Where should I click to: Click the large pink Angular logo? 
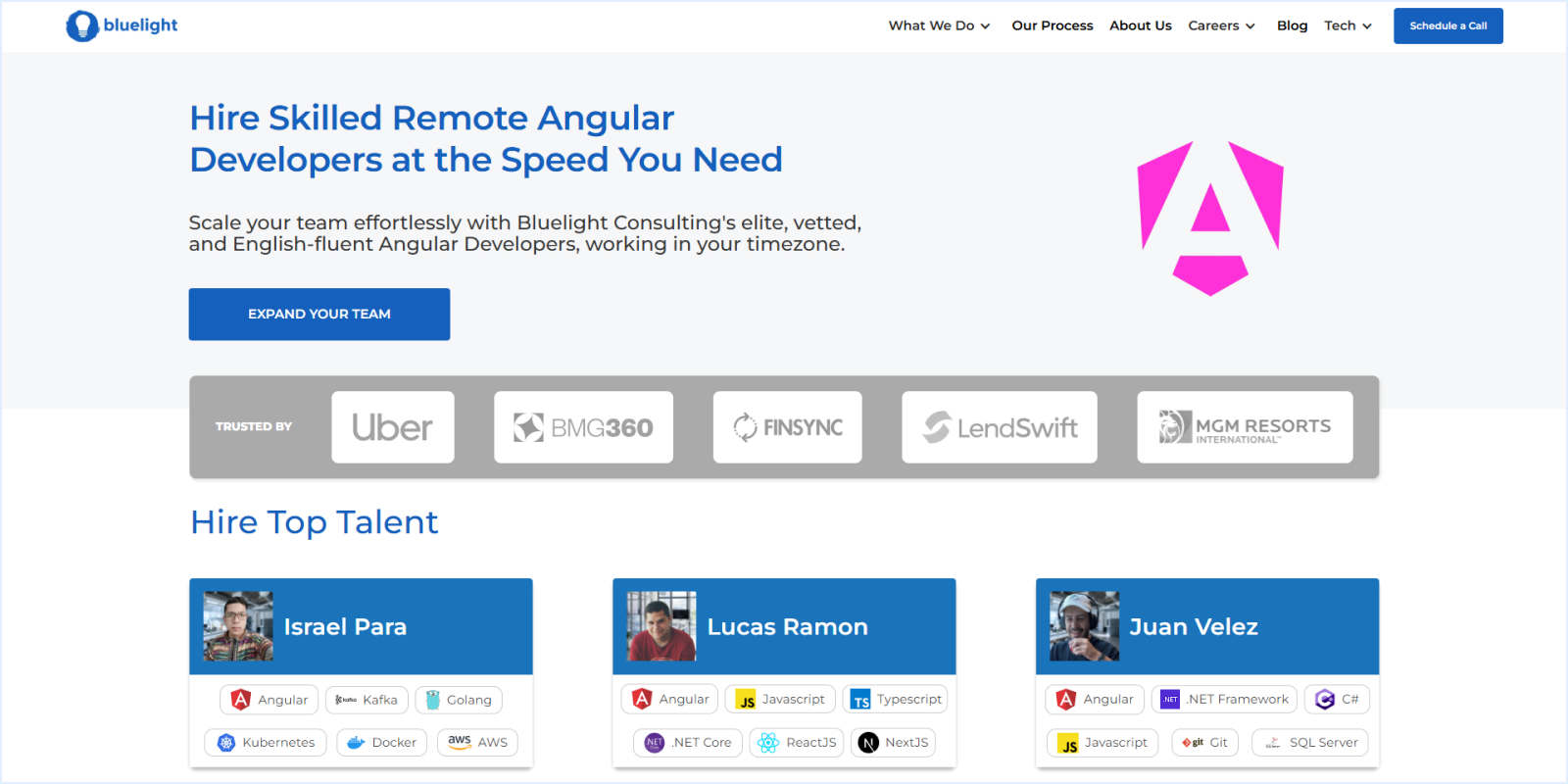coord(1210,218)
